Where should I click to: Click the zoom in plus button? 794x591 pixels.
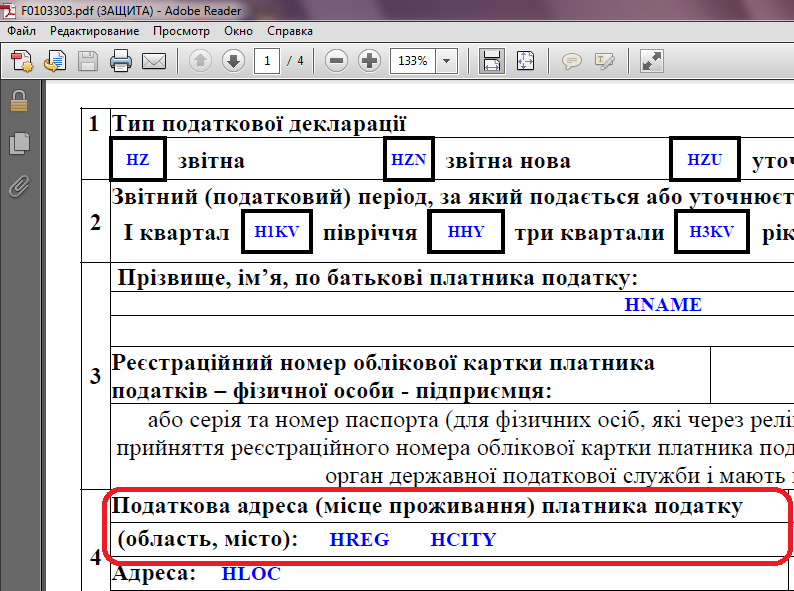click(x=370, y=61)
